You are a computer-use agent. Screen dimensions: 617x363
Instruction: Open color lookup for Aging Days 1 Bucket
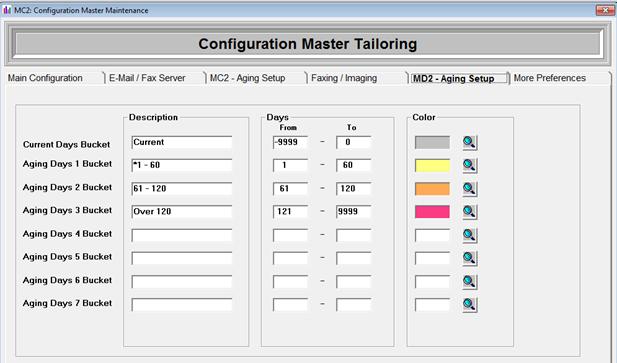pyautogui.click(x=469, y=166)
